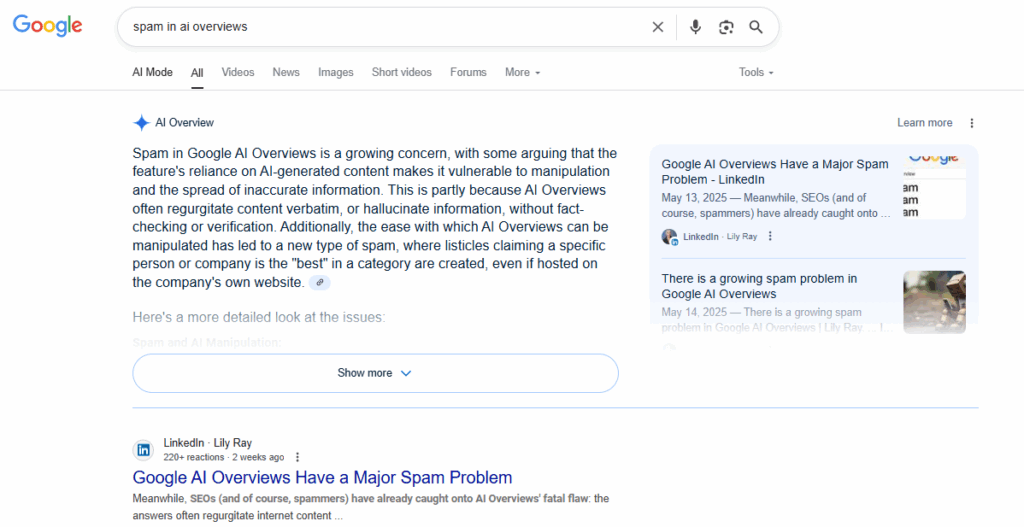1024x527 pixels.
Task: Open the Tools dropdown
Action: coord(756,72)
